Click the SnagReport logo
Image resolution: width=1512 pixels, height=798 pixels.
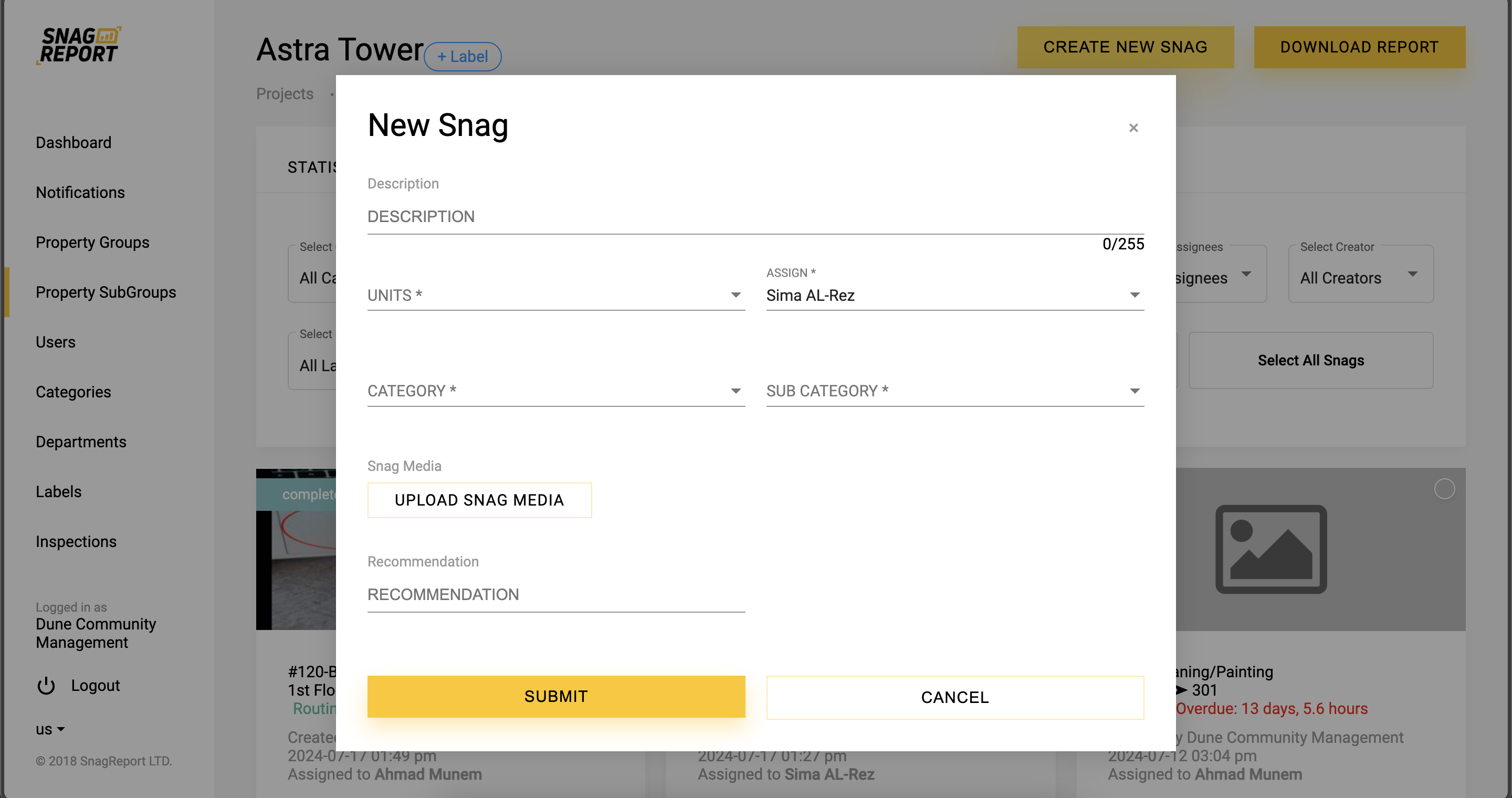click(79, 45)
